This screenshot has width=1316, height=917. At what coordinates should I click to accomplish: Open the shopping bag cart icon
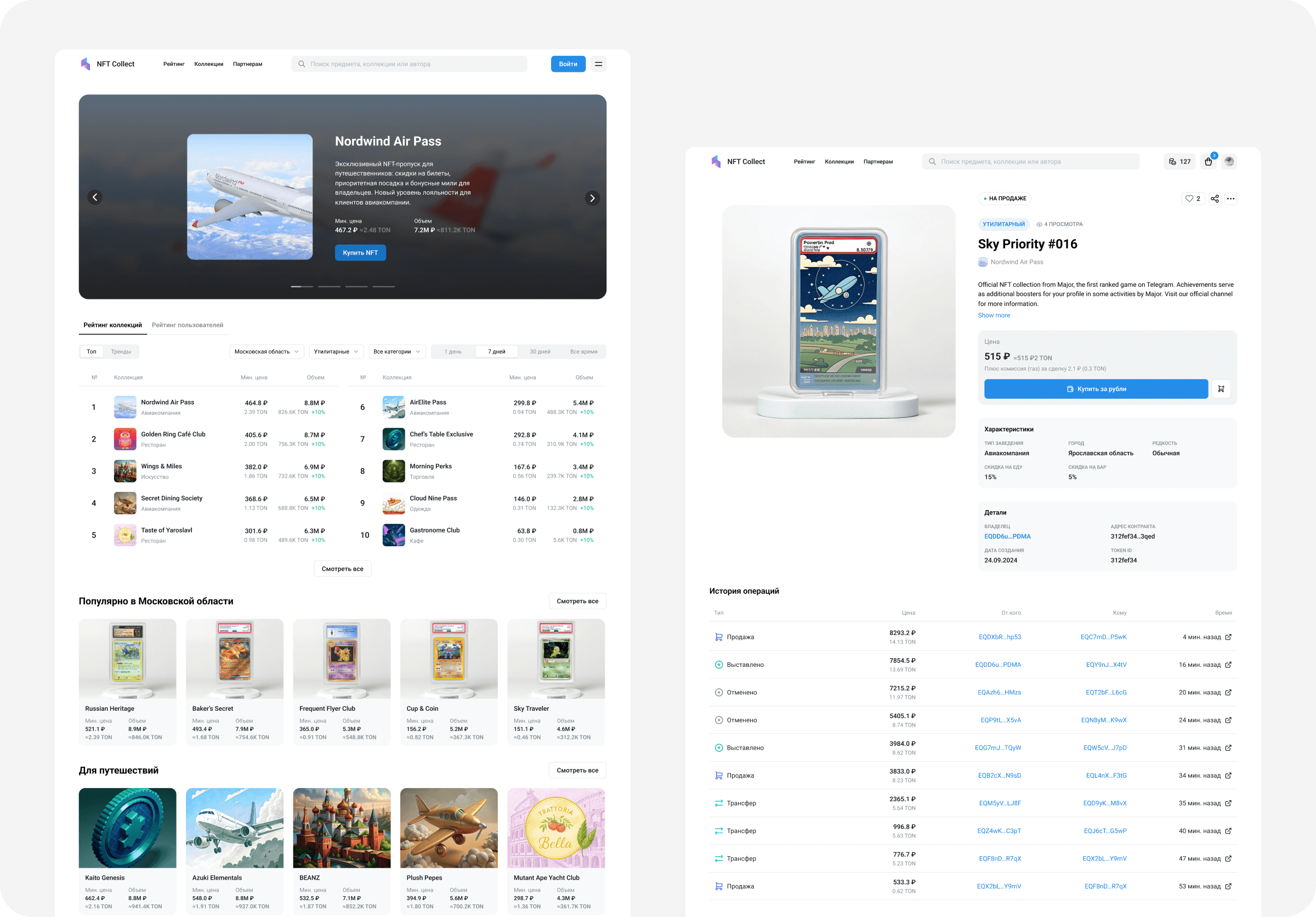[1208, 162]
